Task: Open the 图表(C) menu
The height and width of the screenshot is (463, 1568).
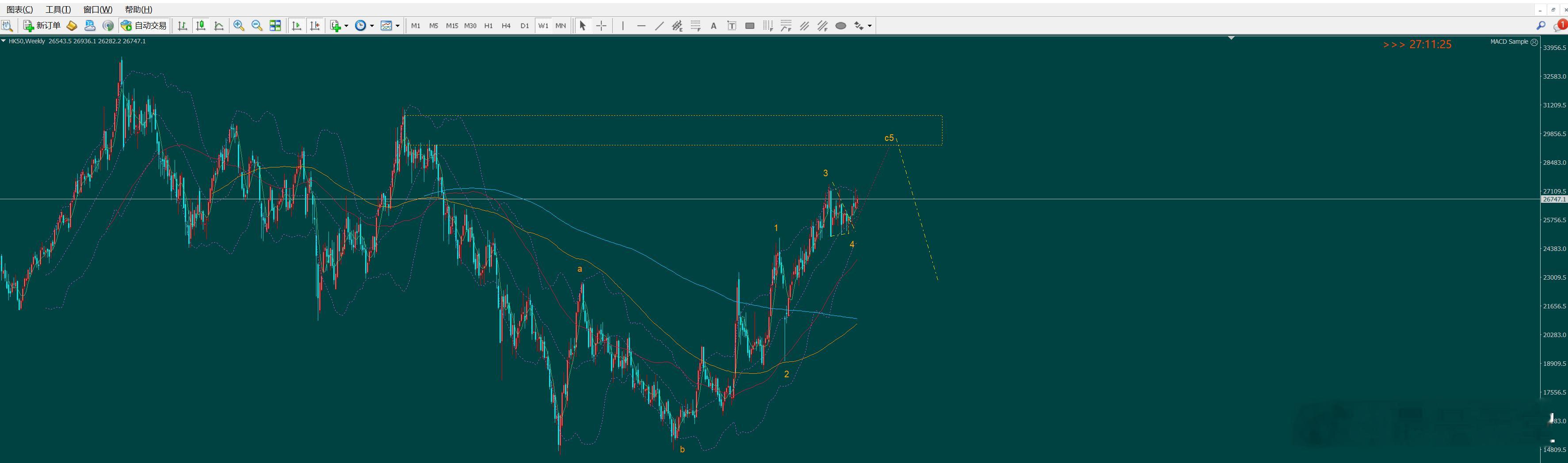Action: coord(20,9)
